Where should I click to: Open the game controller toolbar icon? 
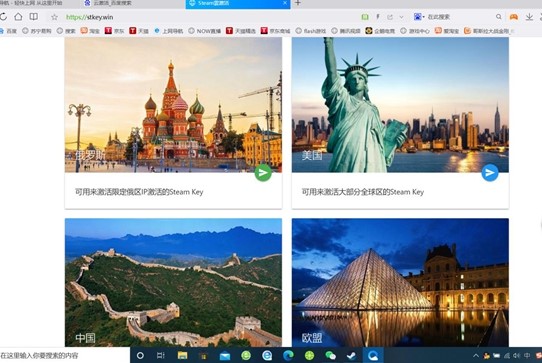pos(514,17)
